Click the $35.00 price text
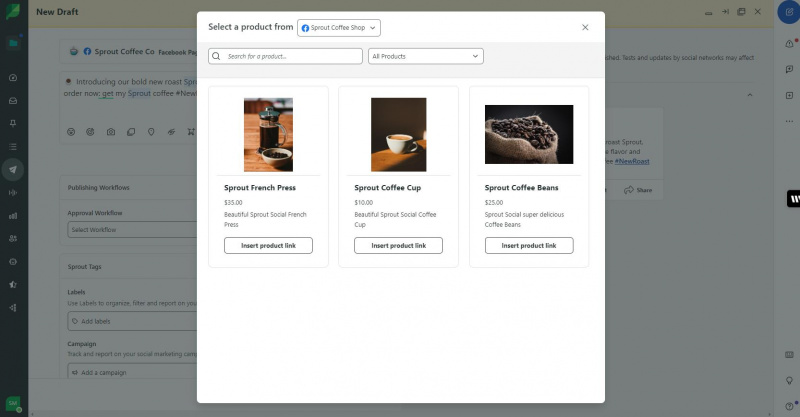The width and height of the screenshot is (800, 417). tap(233, 203)
